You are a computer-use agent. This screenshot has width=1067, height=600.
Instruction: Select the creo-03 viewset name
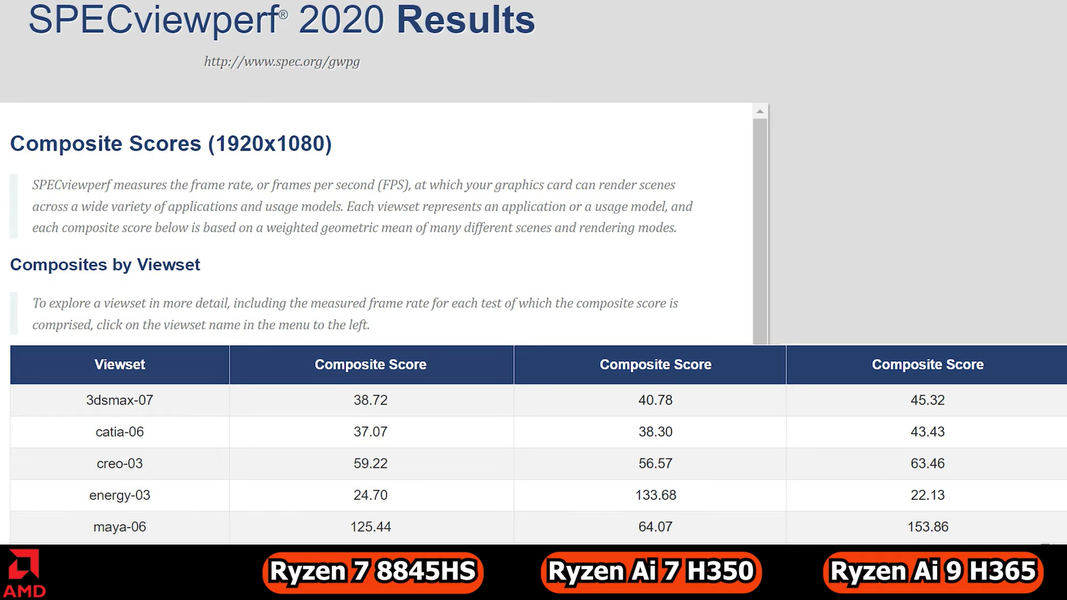[x=120, y=464]
